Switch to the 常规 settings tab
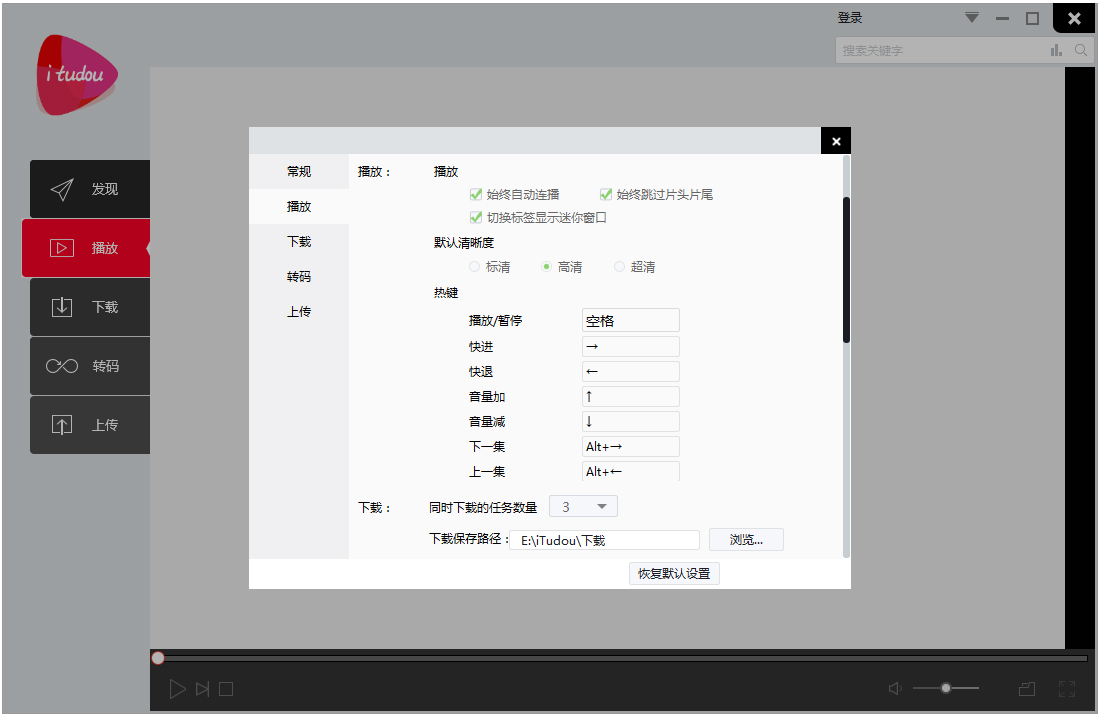Screen dimensions: 1101x718 coord(298,171)
